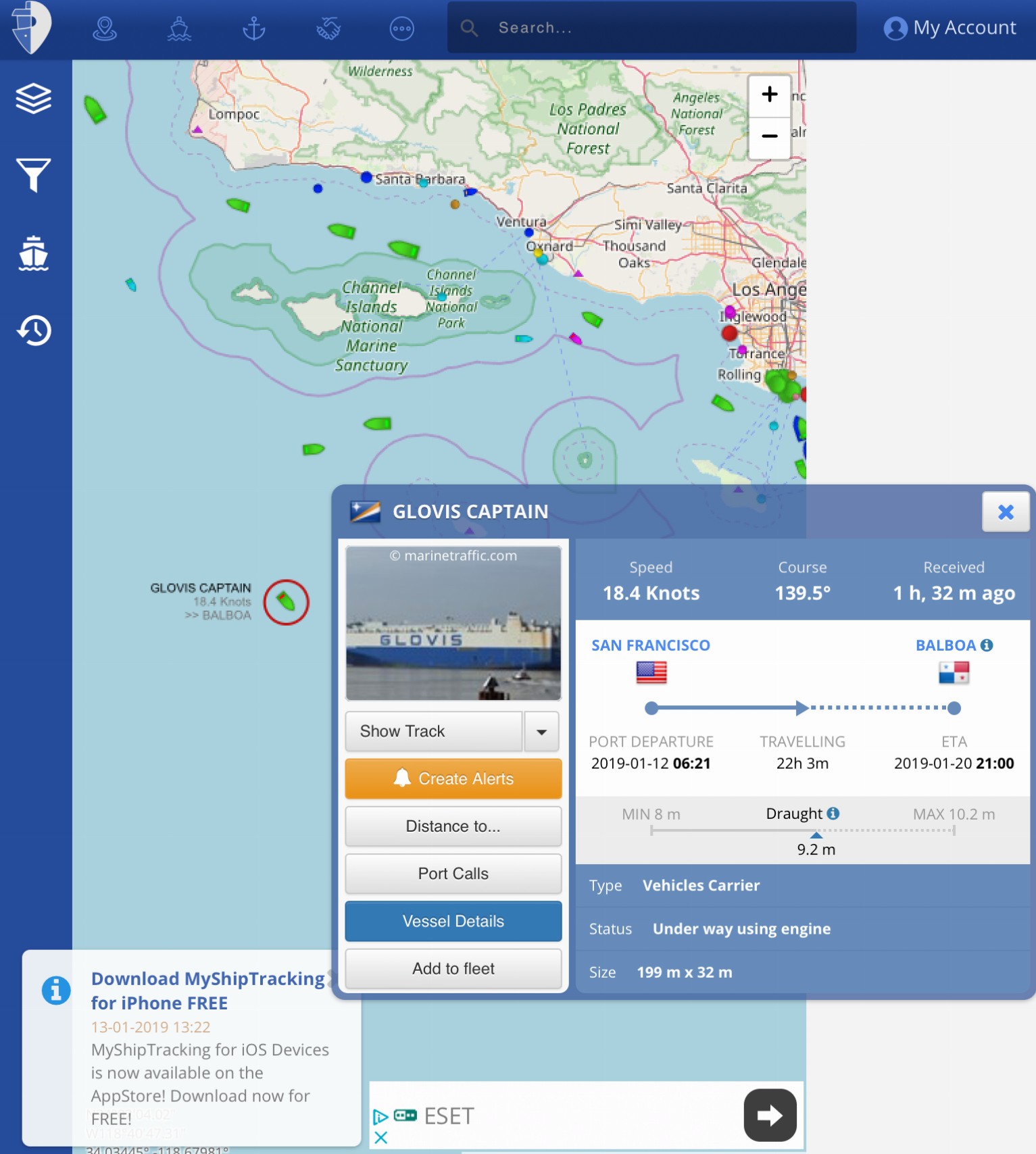Click the voyage progress arrow marker

tap(802, 708)
